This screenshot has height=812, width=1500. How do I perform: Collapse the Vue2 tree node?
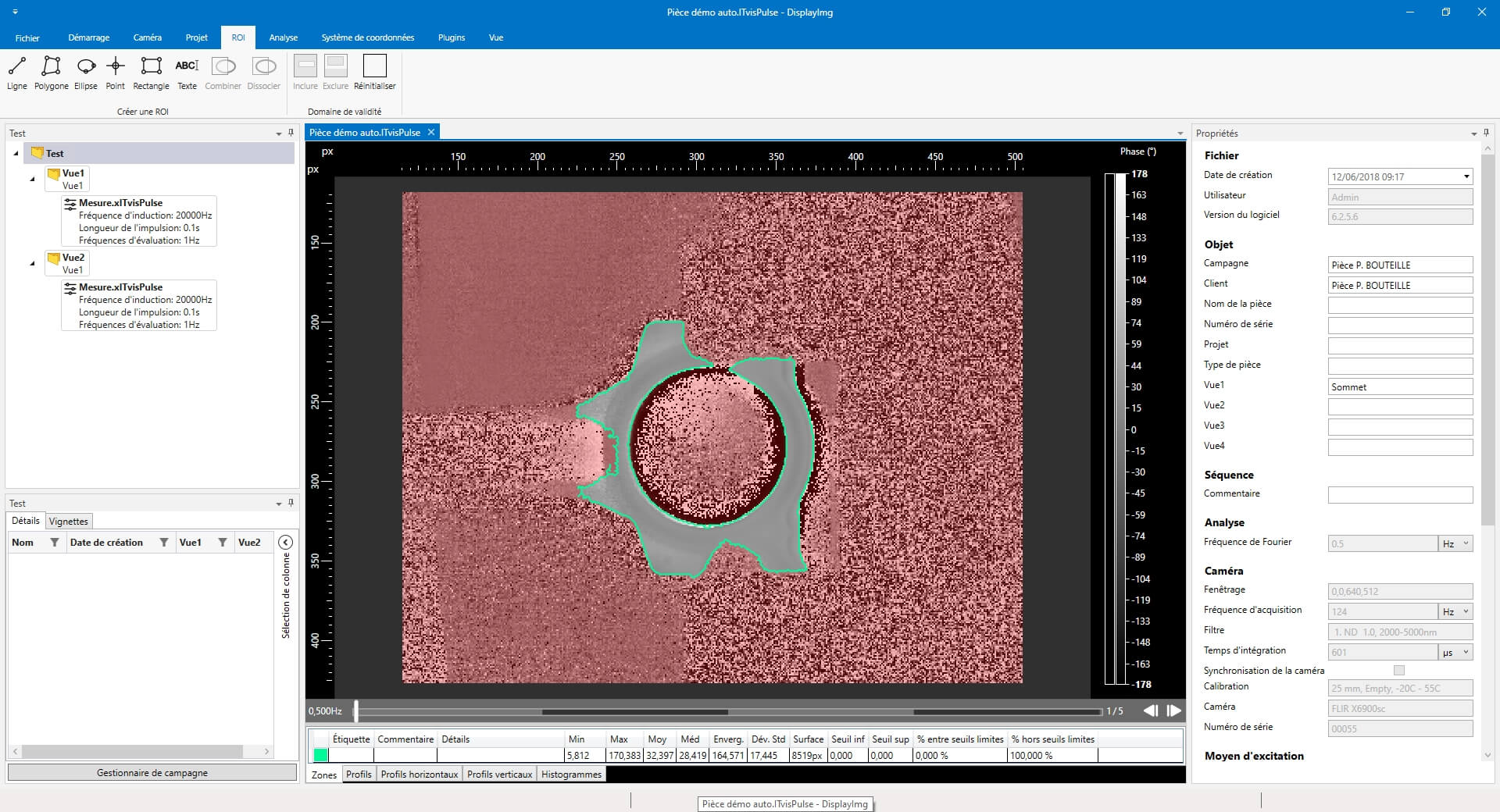[x=32, y=263]
